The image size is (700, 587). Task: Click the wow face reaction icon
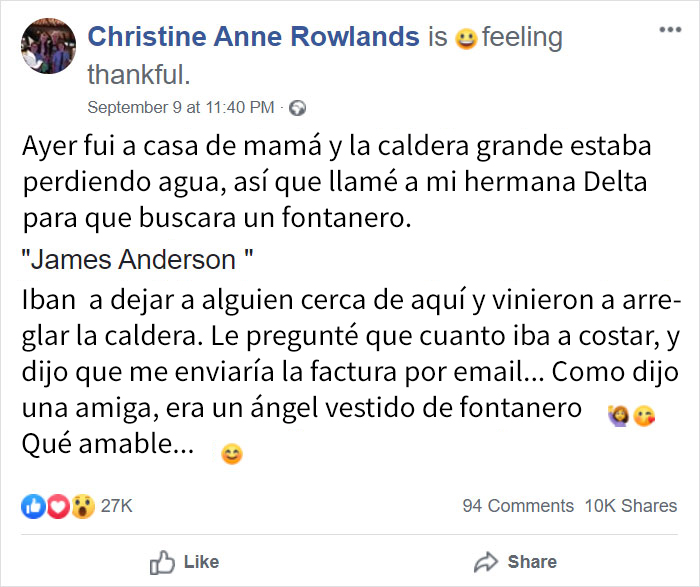pos(82,506)
